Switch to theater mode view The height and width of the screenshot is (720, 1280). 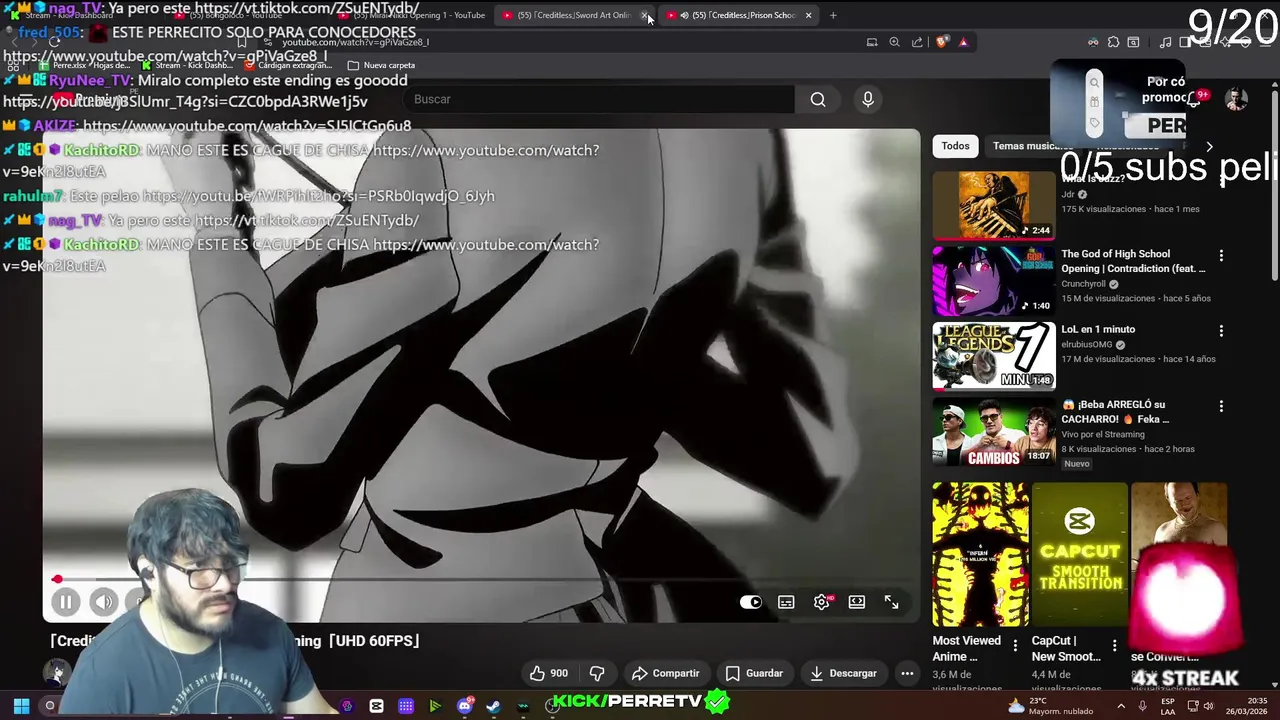coord(857,602)
